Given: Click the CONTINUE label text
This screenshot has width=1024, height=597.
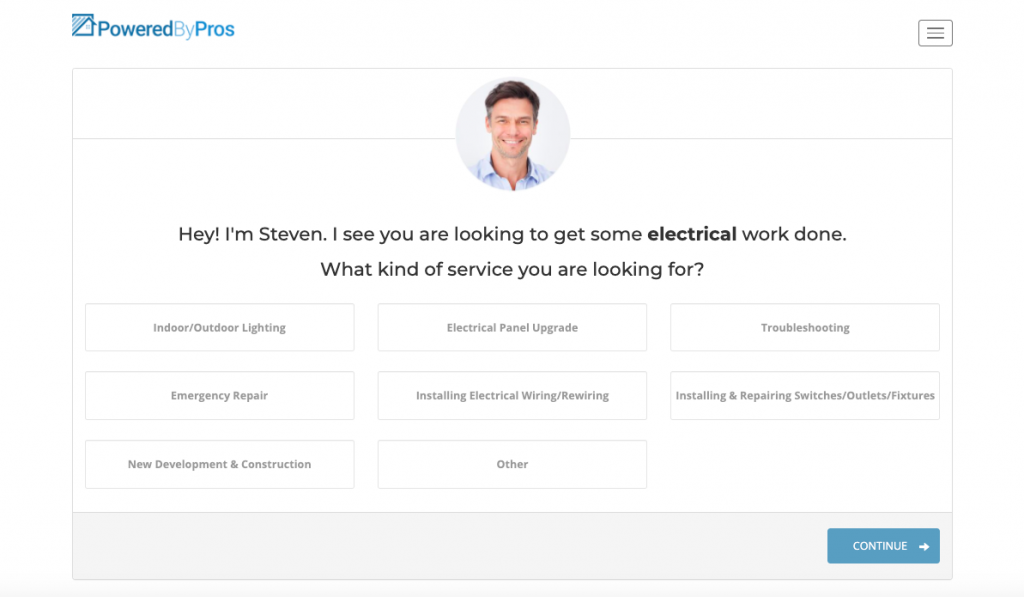Looking at the screenshot, I should [x=880, y=546].
